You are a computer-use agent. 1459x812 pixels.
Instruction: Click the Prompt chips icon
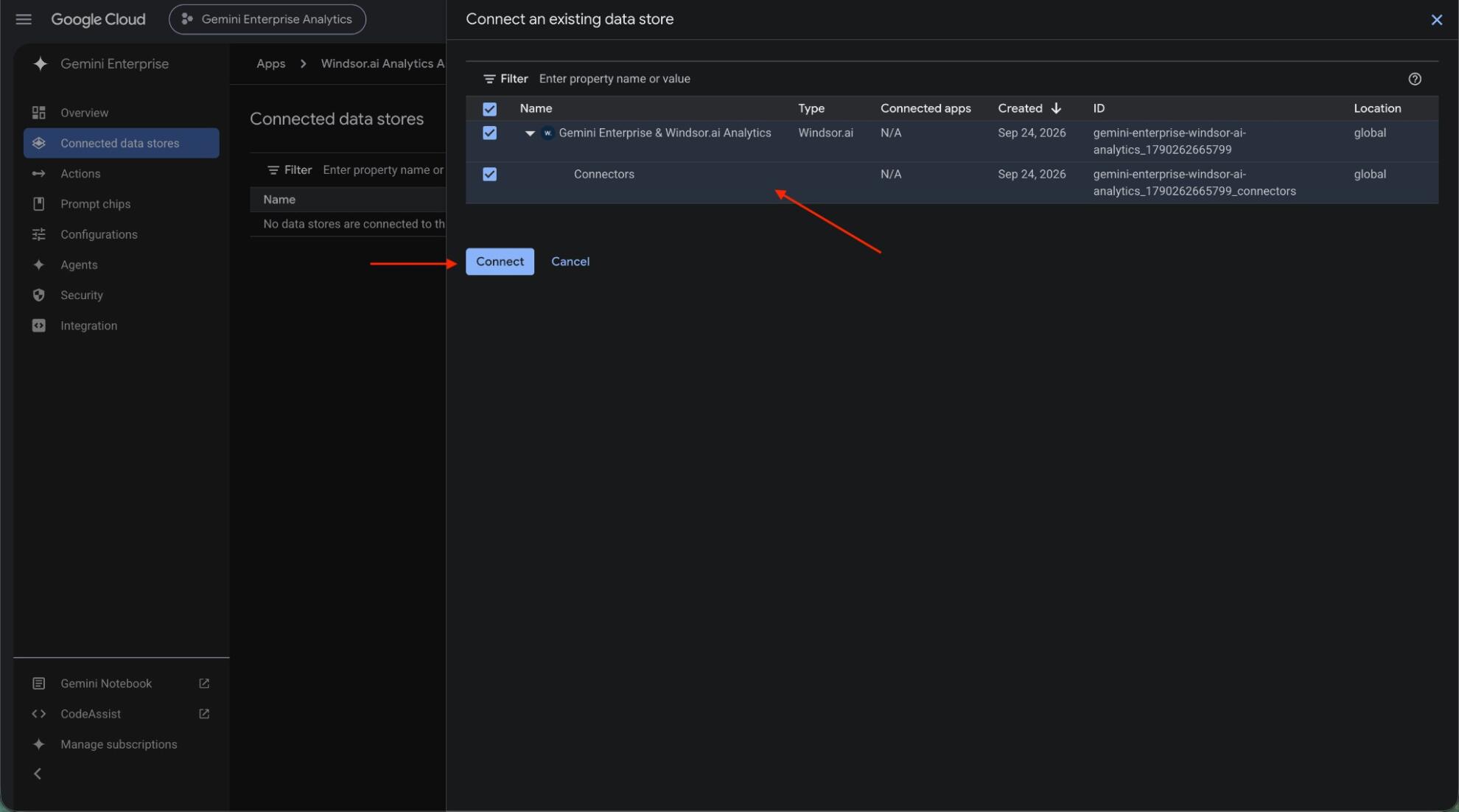pos(39,204)
